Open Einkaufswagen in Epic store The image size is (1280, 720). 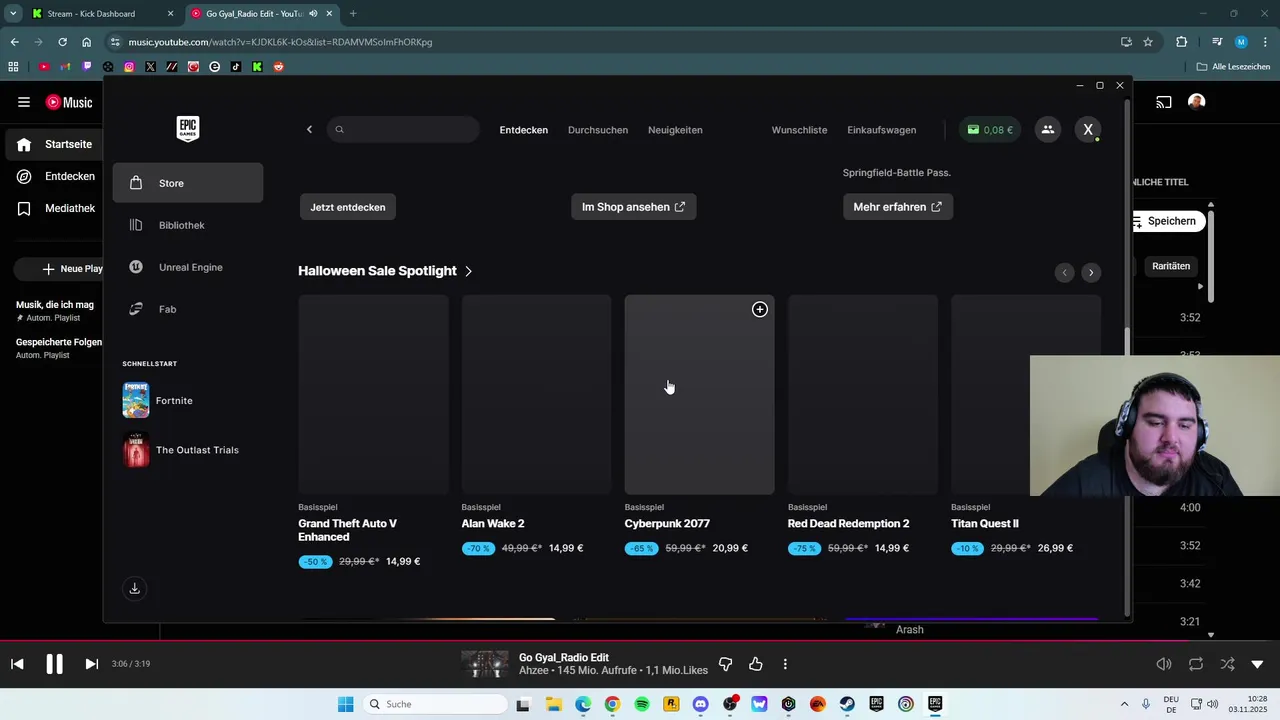pyautogui.click(x=881, y=130)
